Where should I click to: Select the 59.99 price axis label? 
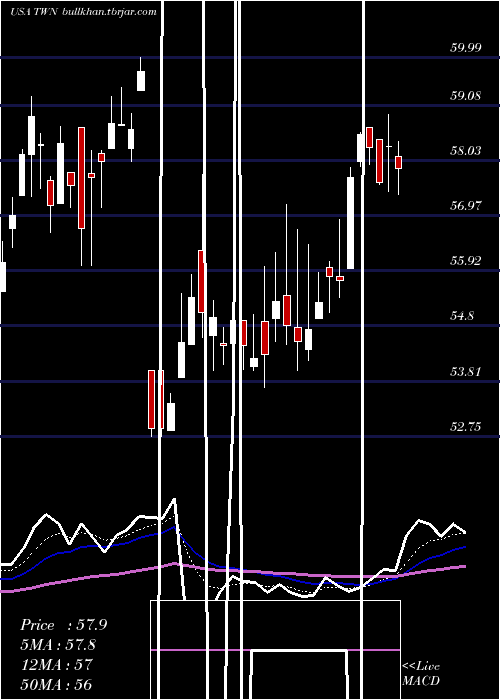466,47
